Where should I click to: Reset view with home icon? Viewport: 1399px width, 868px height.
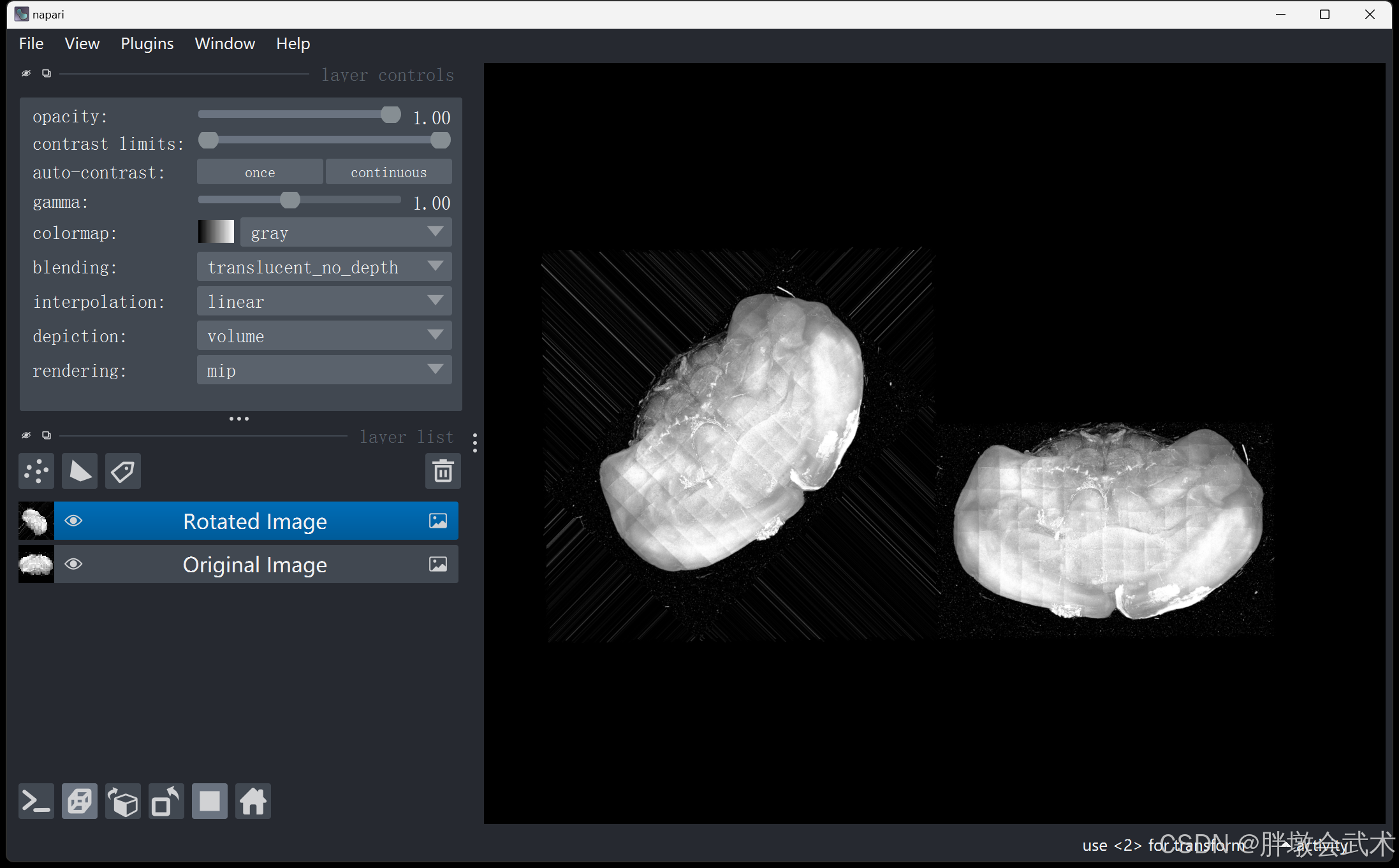point(253,802)
